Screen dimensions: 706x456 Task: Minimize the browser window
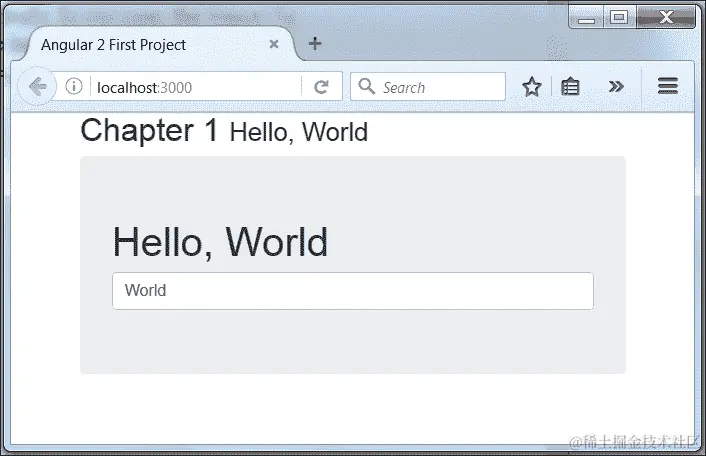[x=586, y=18]
